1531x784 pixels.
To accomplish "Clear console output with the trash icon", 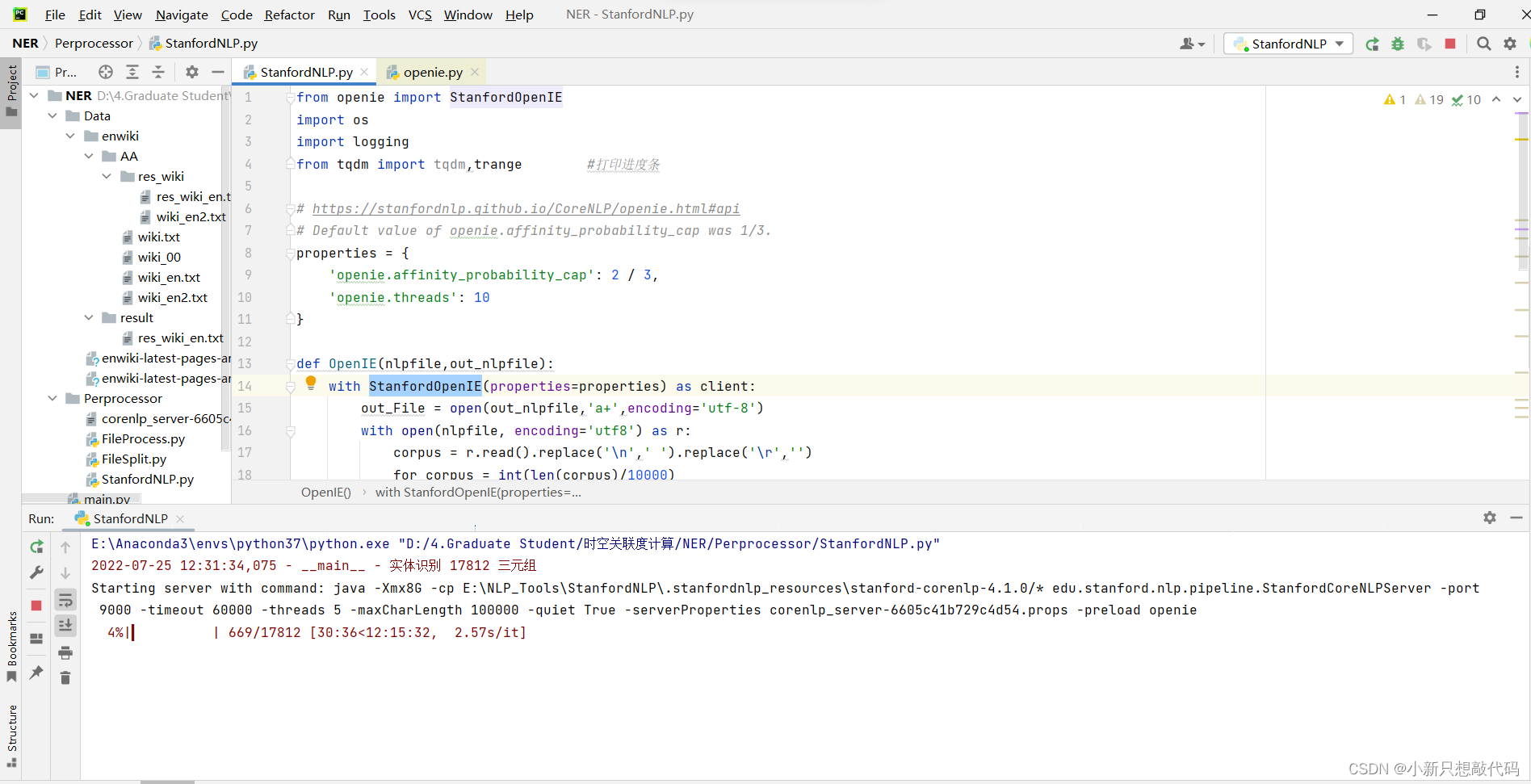I will [65, 678].
